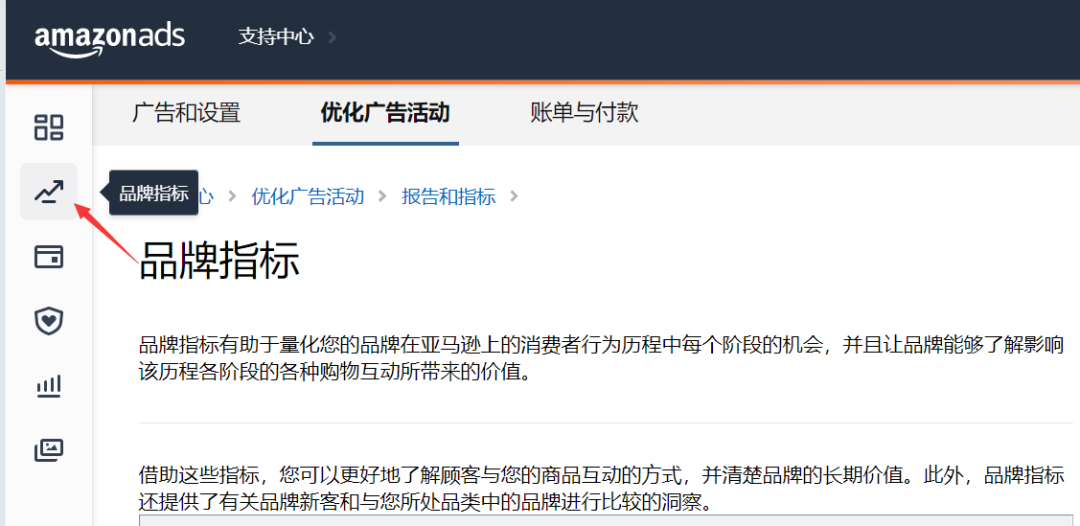Click the paragraph starting 品牌指标有助于量化

(601, 359)
